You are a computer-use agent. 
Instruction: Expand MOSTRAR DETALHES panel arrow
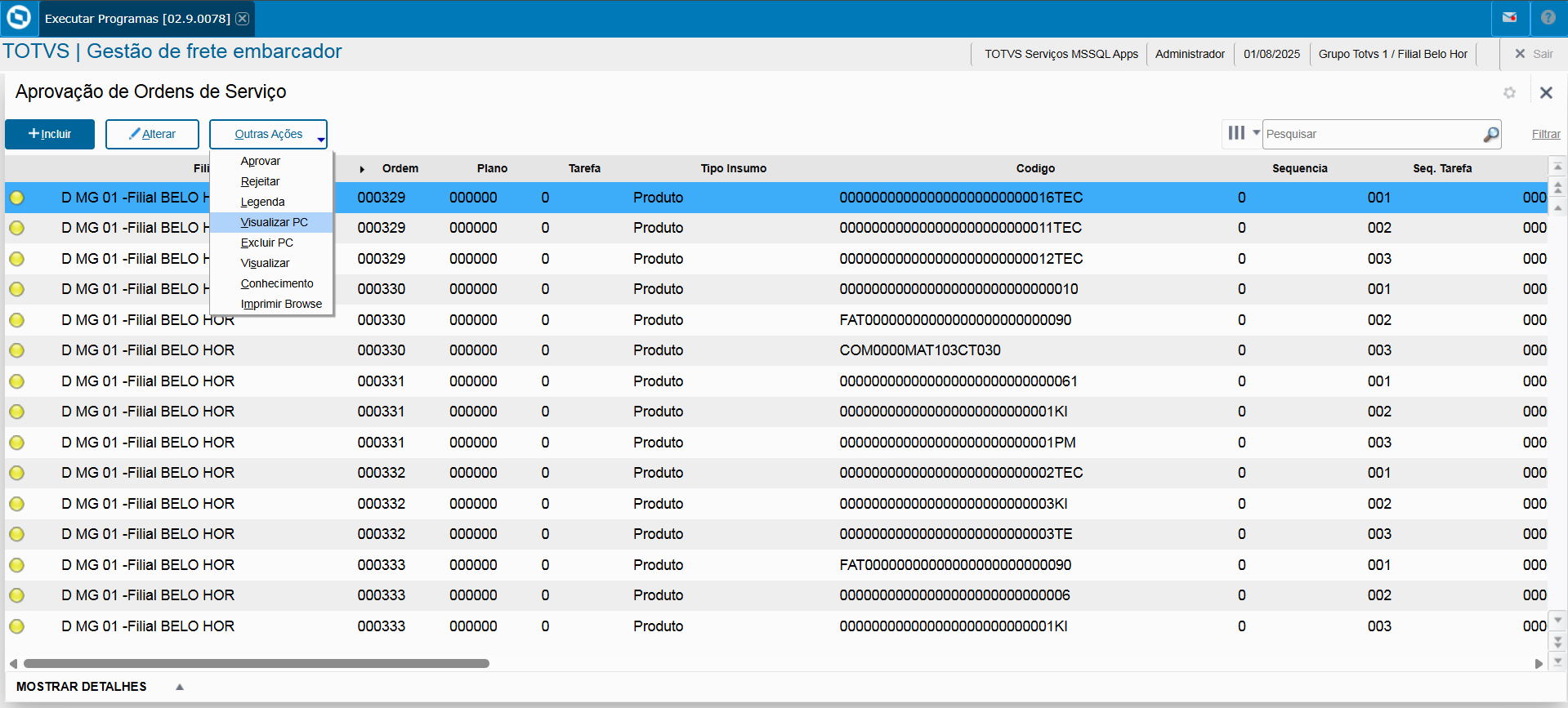[x=180, y=687]
